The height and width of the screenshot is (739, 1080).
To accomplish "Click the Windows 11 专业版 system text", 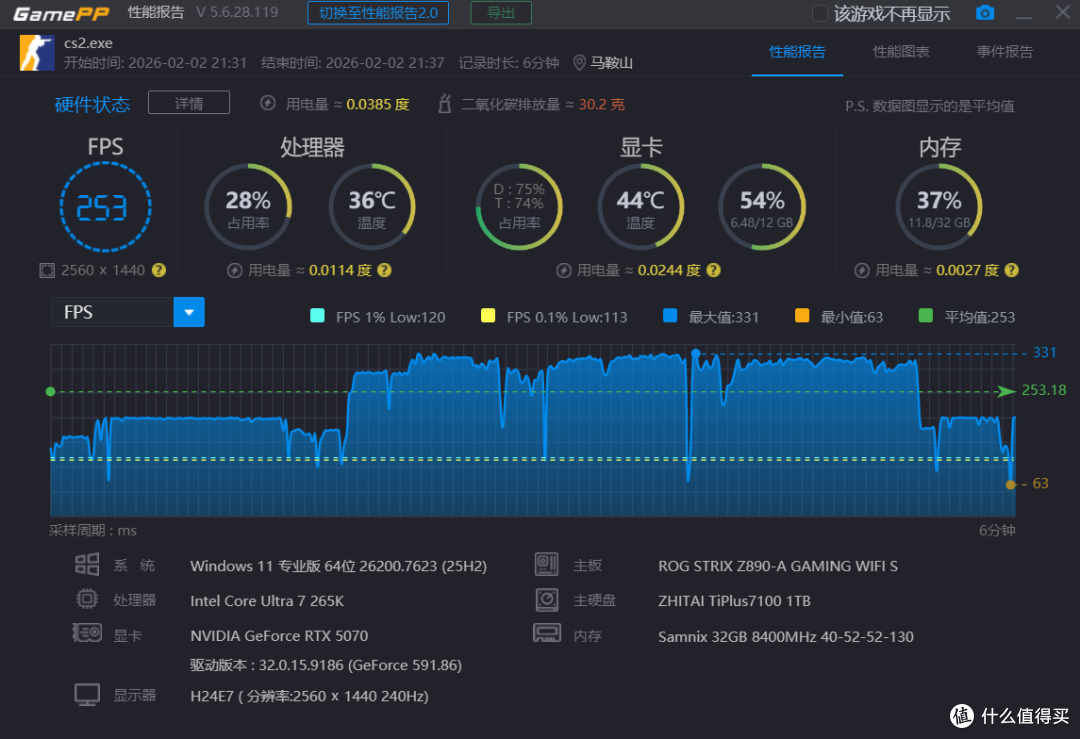I will [338, 566].
